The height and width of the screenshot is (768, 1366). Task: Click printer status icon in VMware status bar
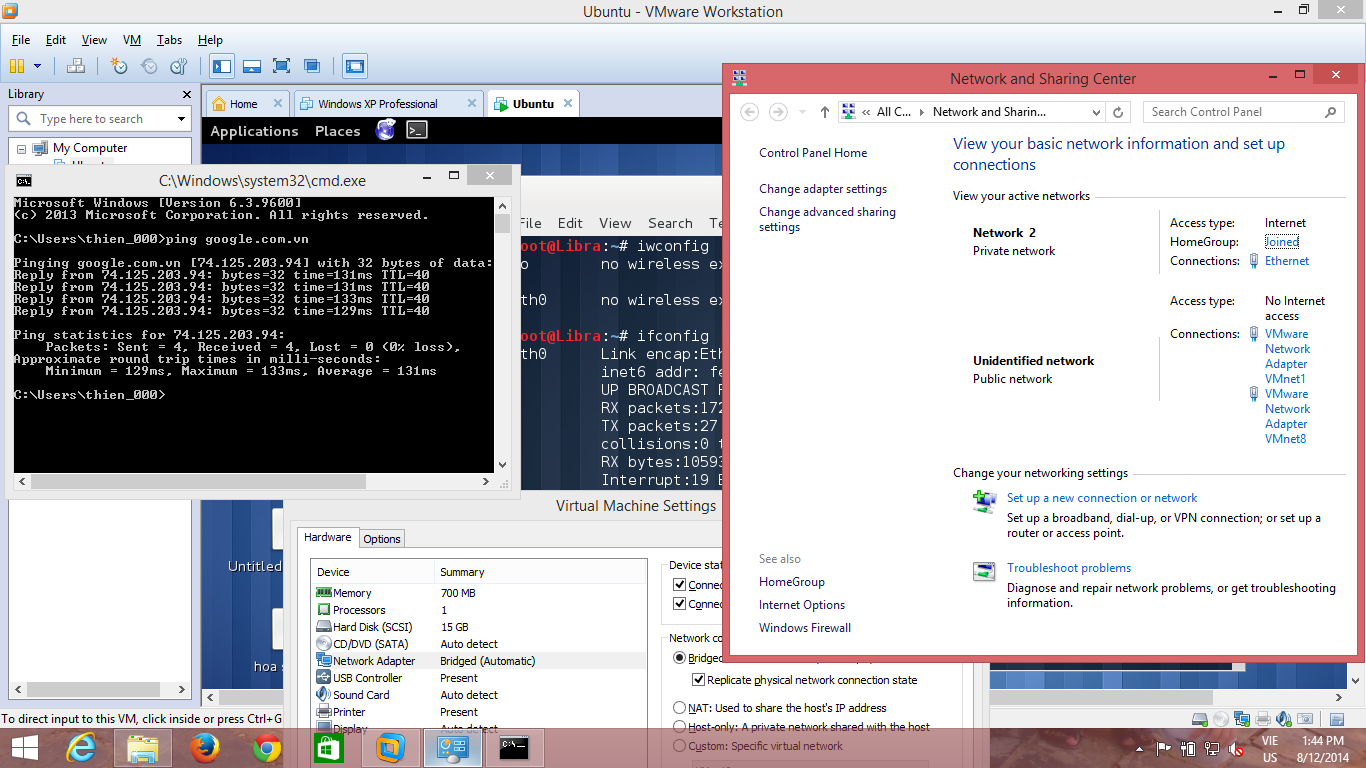click(x=1263, y=719)
